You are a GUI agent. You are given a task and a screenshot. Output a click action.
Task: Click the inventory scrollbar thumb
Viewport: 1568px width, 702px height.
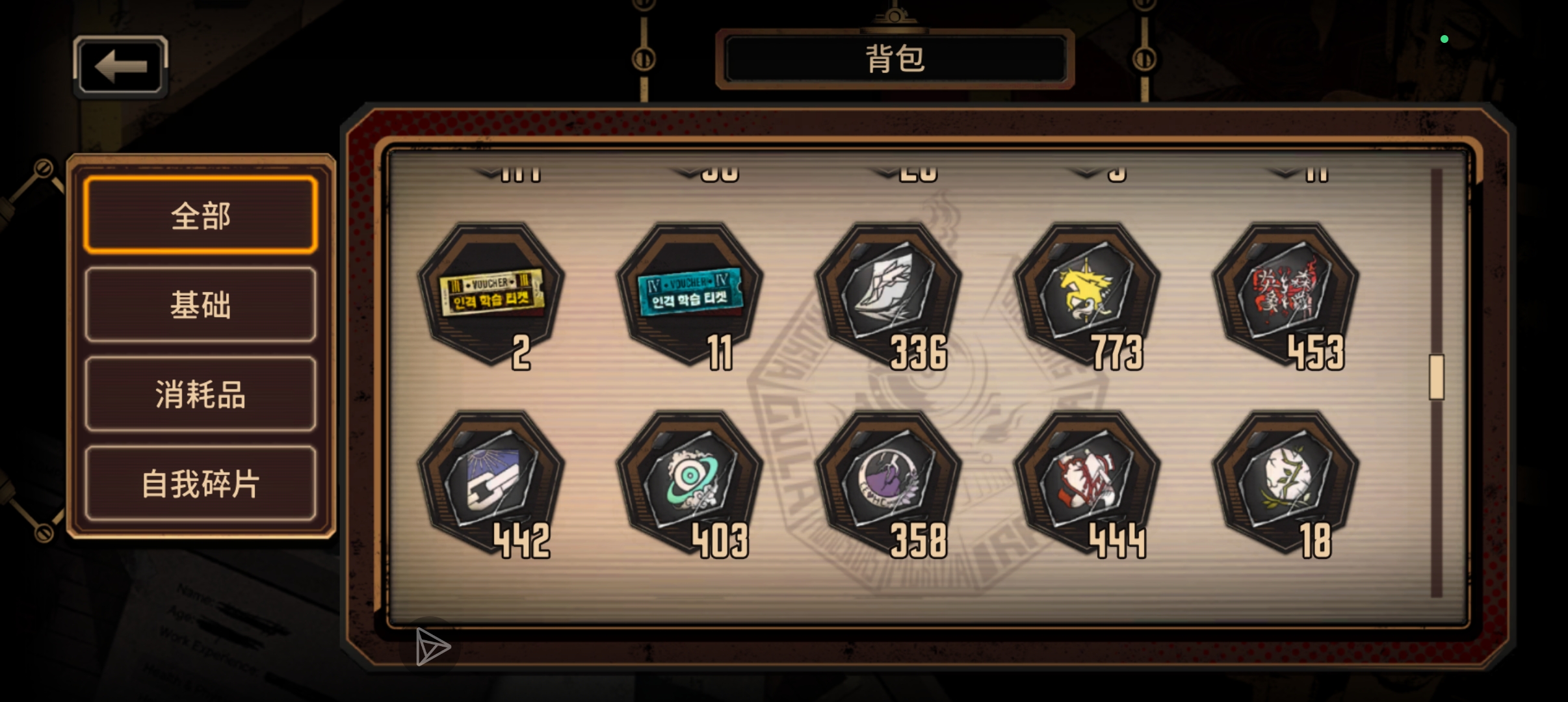coord(1437,377)
